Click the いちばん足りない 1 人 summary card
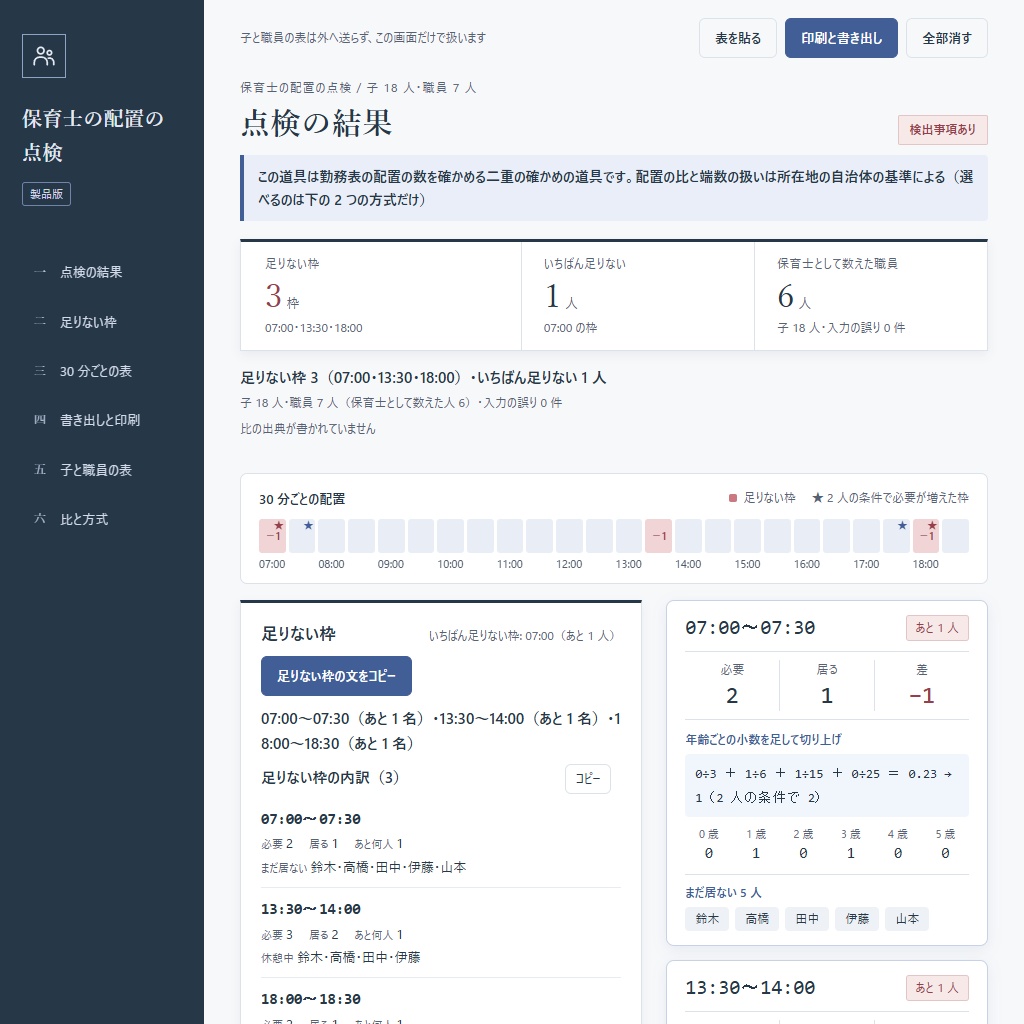Viewport: 1024px width, 1024px height. coord(638,296)
